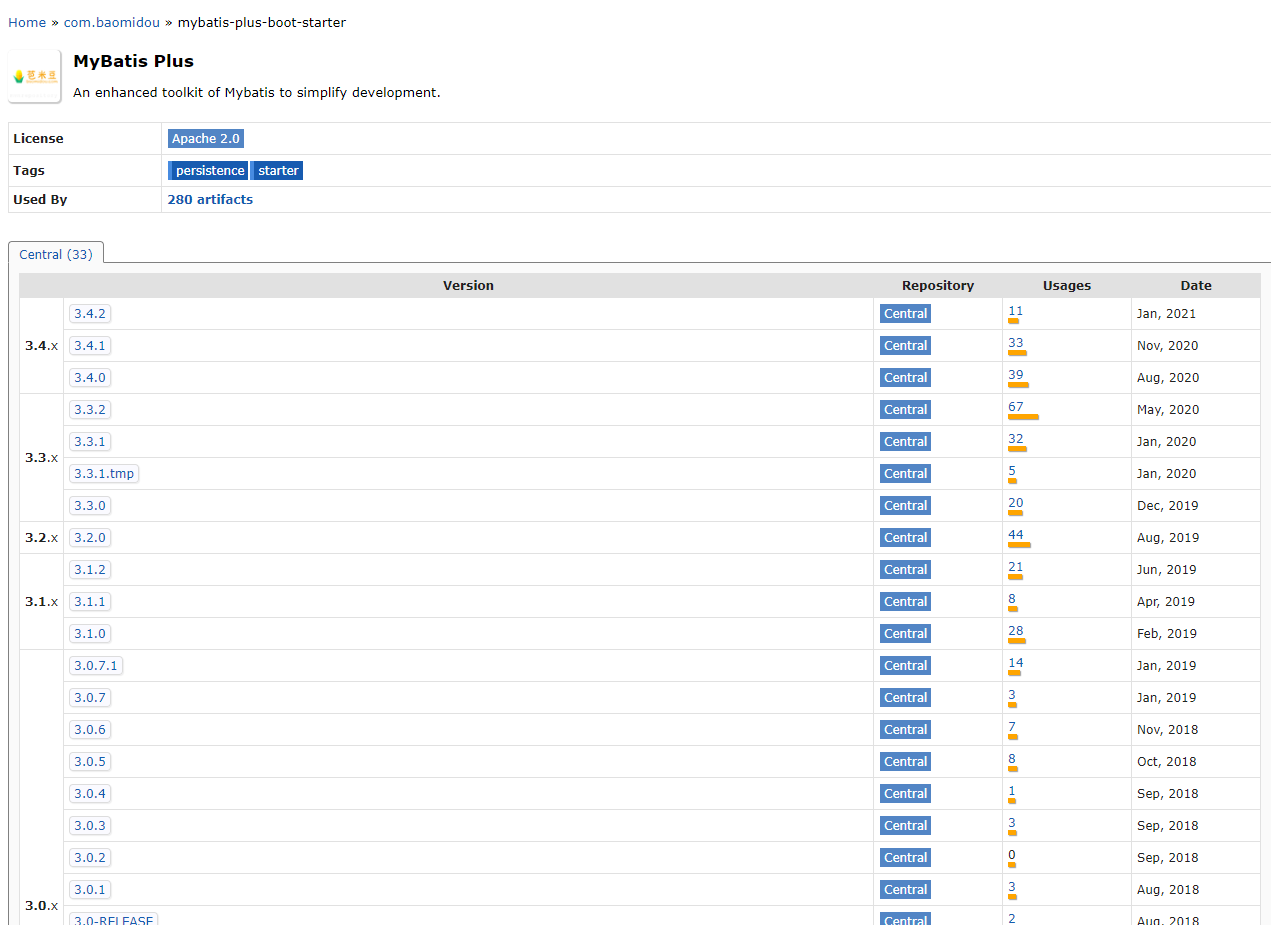The height and width of the screenshot is (925, 1271).
Task: Click the Apache 2.0 license badge
Action: pos(206,138)
